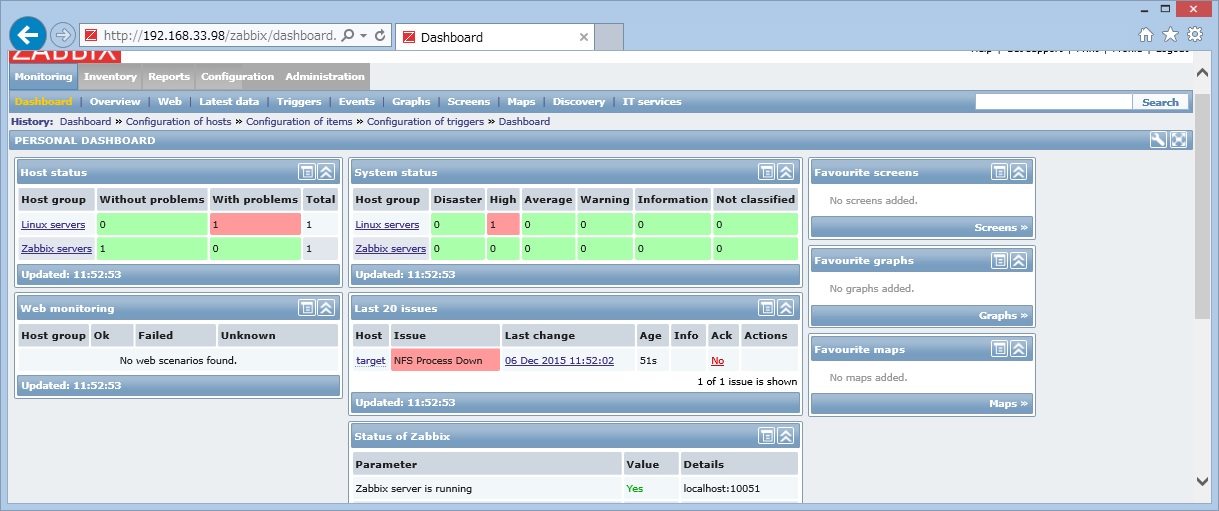The image size is (1219, 511).
Task: Open Zabbix servers link in Host status
Action: [56, 248]
